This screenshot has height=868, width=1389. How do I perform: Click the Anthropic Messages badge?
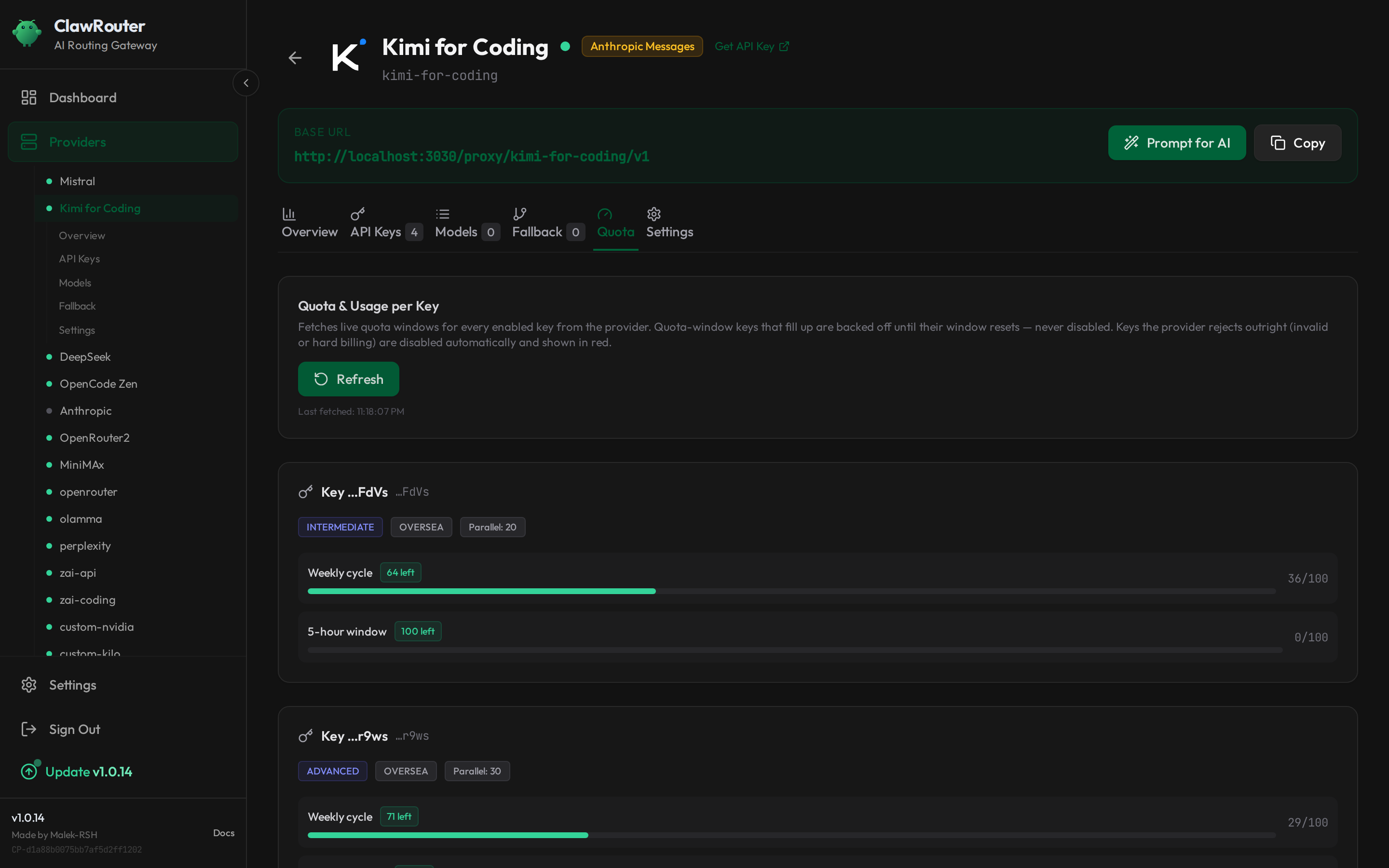(x=642, y=46)
